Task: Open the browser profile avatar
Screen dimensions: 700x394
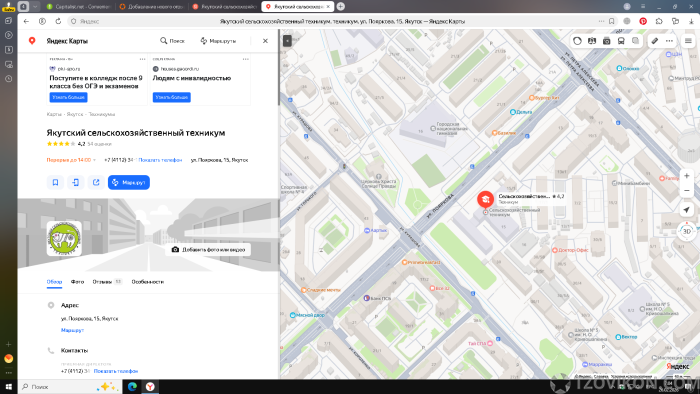Action: pyautogui.click(x=627, y=6)
